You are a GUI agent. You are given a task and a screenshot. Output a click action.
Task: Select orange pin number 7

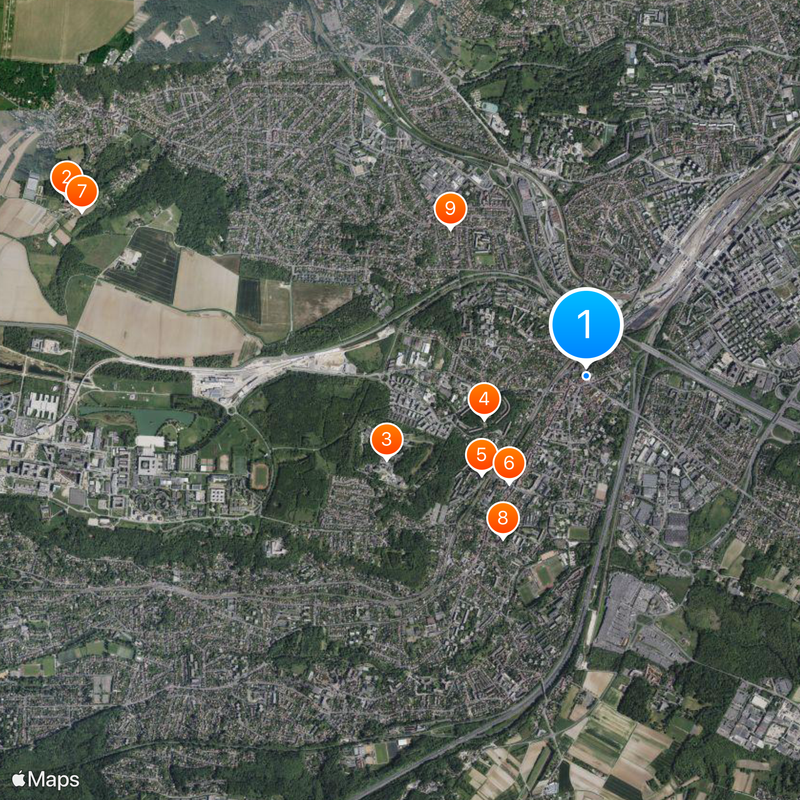(x=82, y=192)
